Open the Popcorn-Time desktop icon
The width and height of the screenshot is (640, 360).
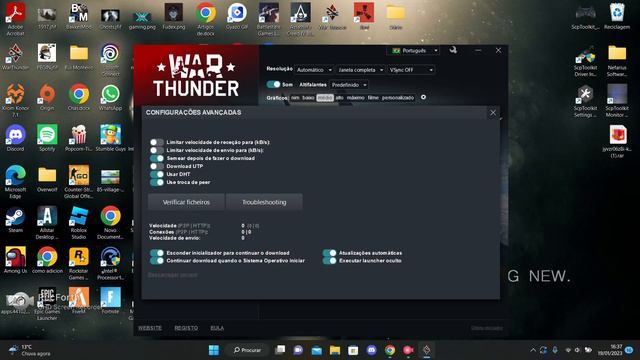pyautogui.click(x=79, y=139)
